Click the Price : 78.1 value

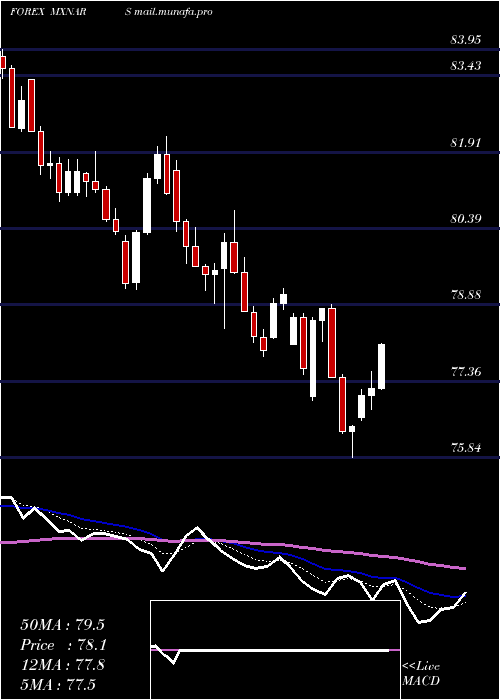point(62,645)
